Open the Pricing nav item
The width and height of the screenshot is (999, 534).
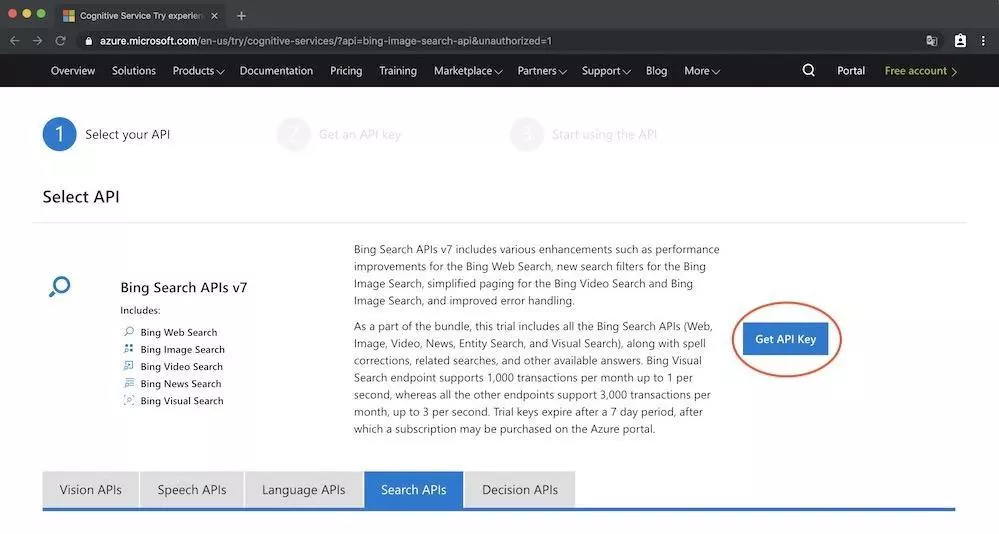coord(346,71)
